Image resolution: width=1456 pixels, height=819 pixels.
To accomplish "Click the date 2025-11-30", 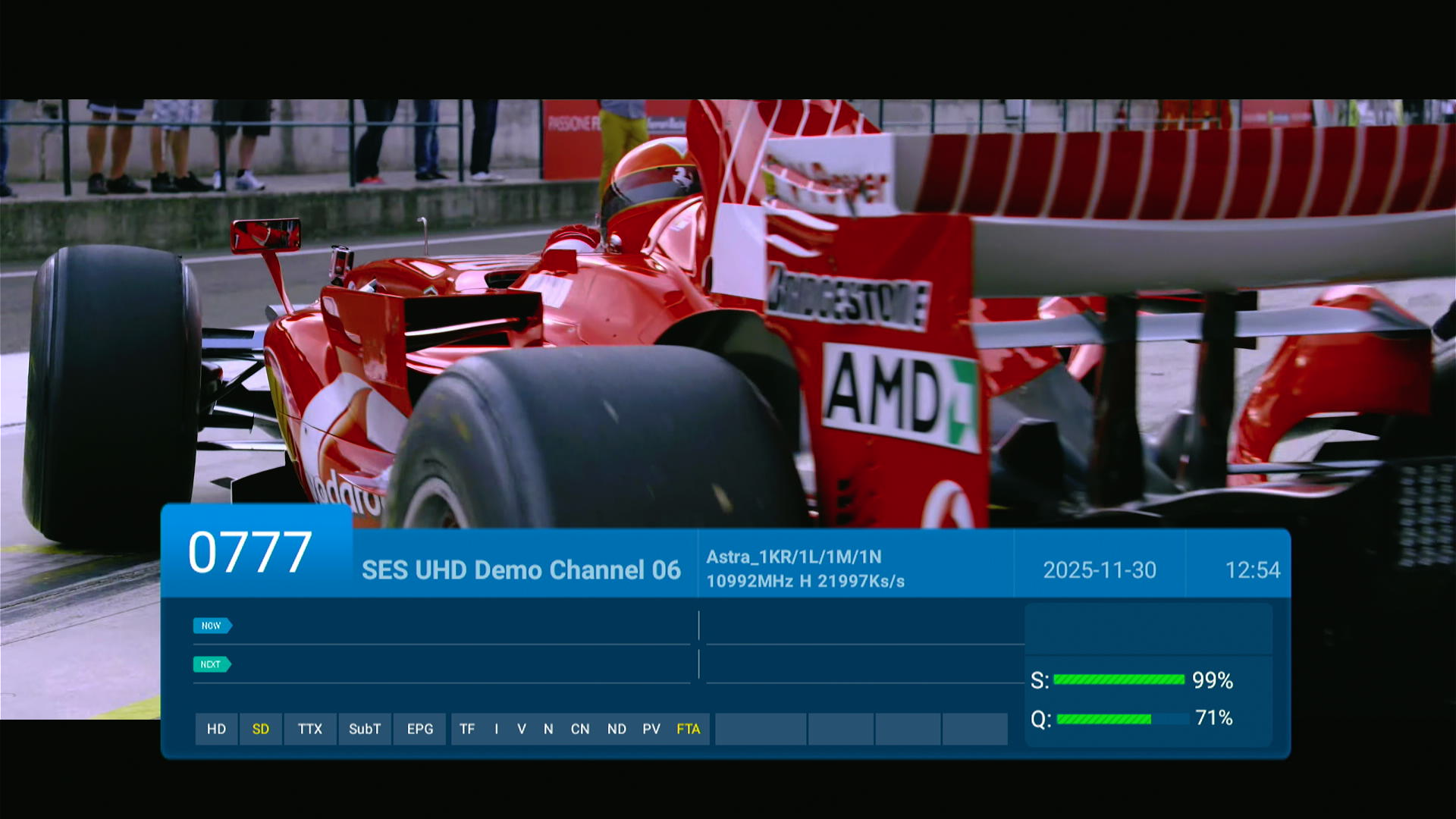I will 1099,570.
